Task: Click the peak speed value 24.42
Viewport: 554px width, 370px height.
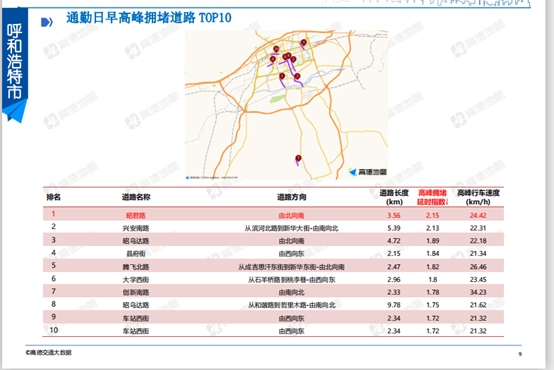Action: [x=478, y=215]
